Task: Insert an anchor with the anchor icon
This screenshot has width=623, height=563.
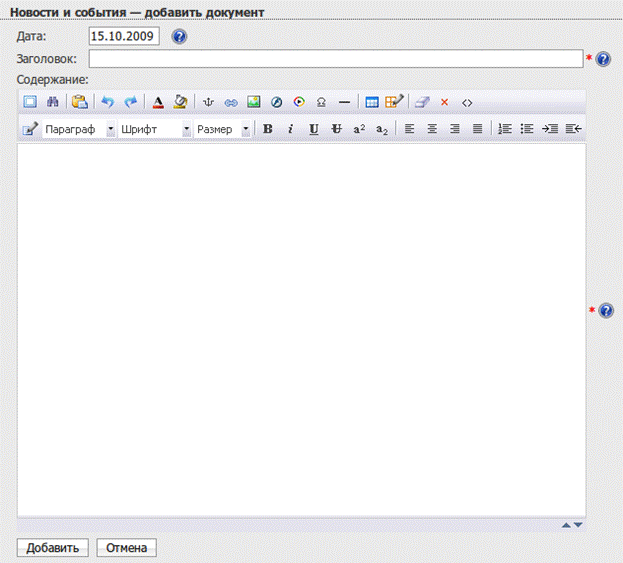Action: [208, 103]
